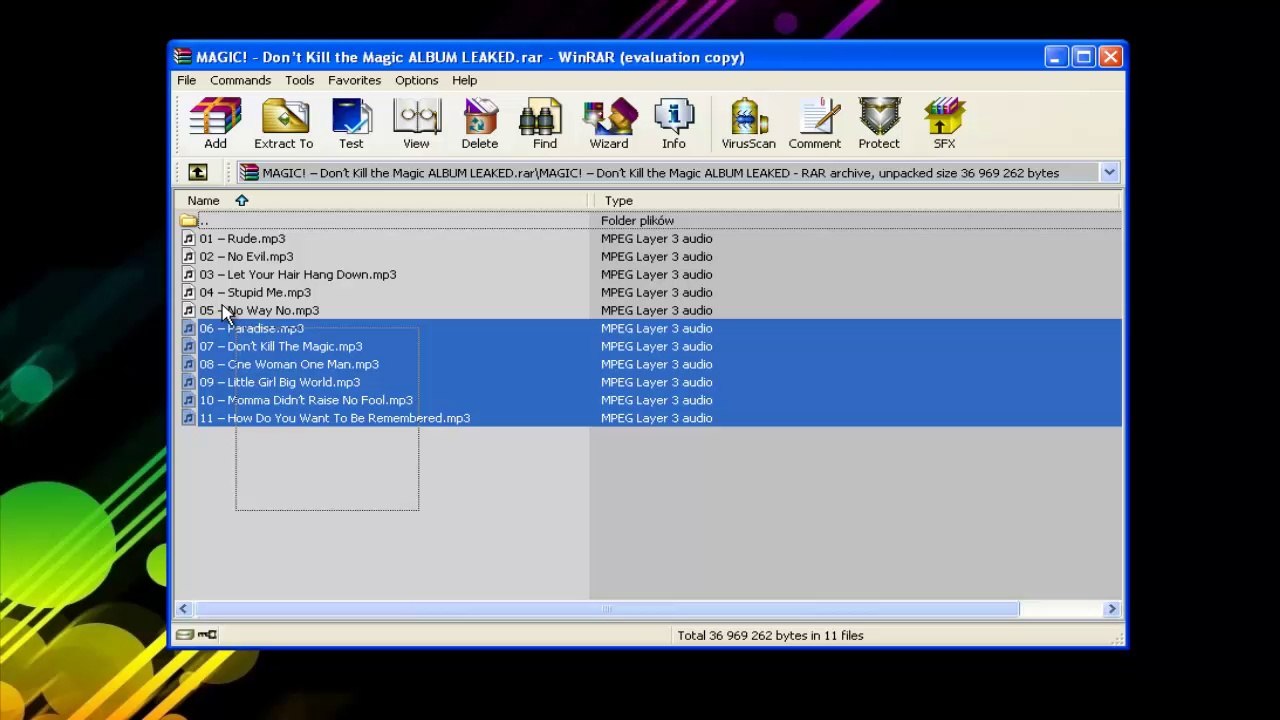Click the horizontal scrollbar thumb
Image resolution: width=1280 pixels, height=720 pixels.
[x=605, y=609]
